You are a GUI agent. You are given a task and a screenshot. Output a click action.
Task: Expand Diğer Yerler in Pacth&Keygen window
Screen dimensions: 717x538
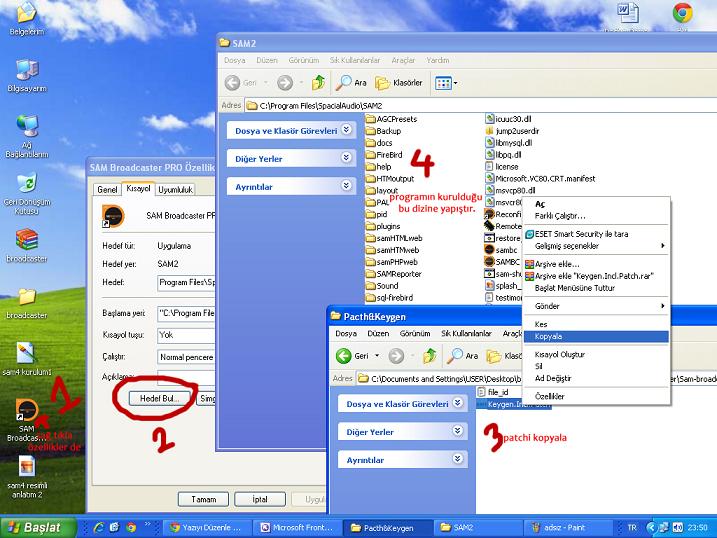(458, 431)
